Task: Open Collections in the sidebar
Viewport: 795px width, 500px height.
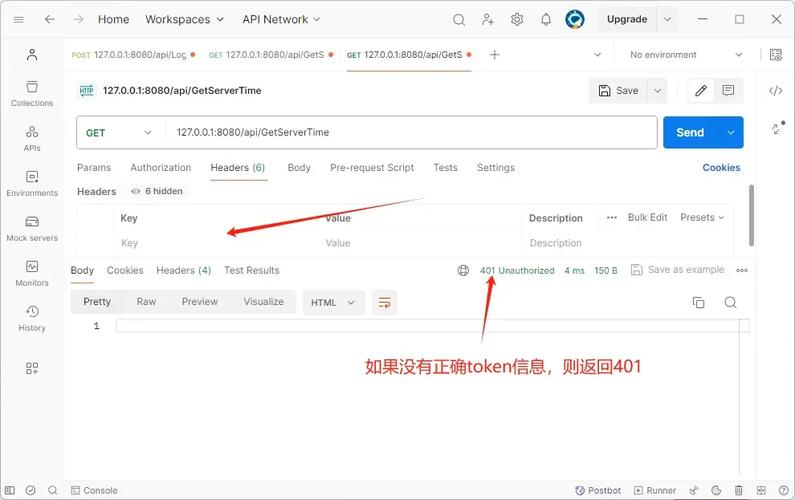Action: coord(32,94)
